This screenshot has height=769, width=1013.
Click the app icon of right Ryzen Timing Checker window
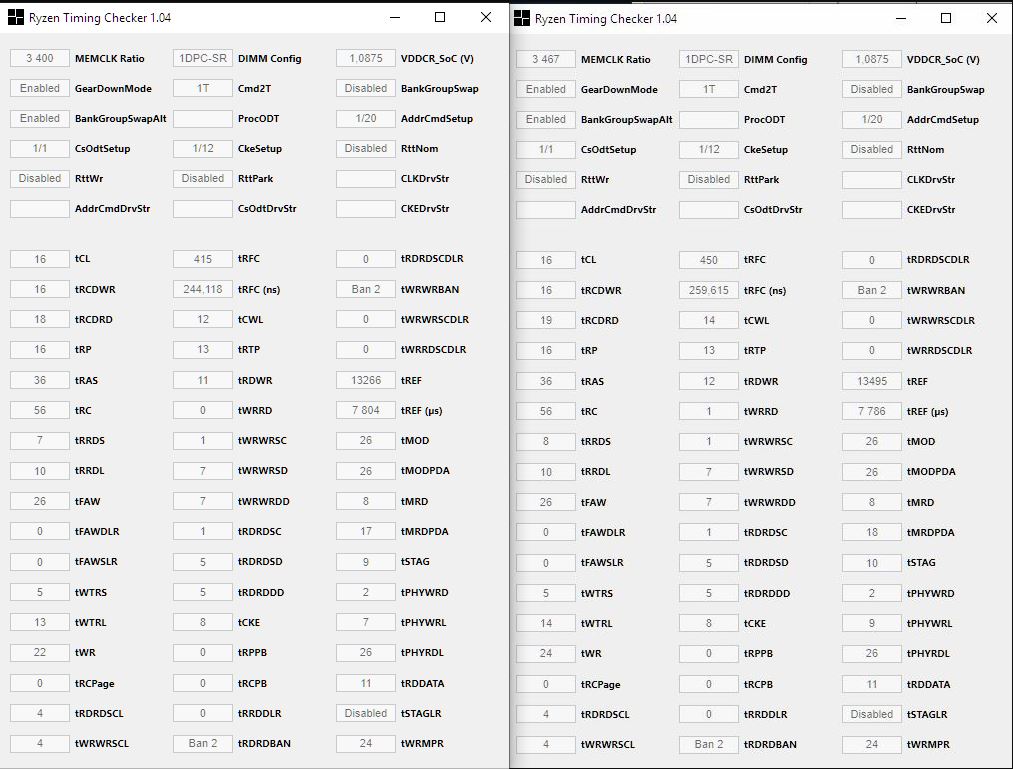521,19
